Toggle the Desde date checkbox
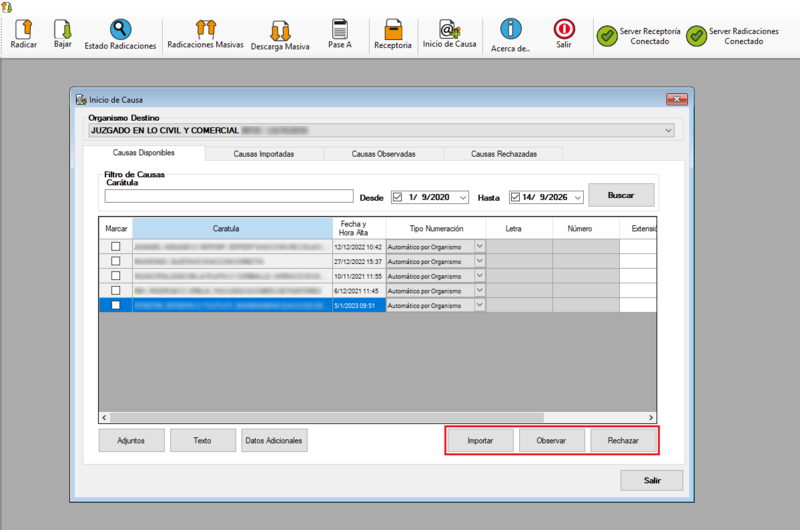The width and height of the screenshot is (800, 530). coord(397,197)
